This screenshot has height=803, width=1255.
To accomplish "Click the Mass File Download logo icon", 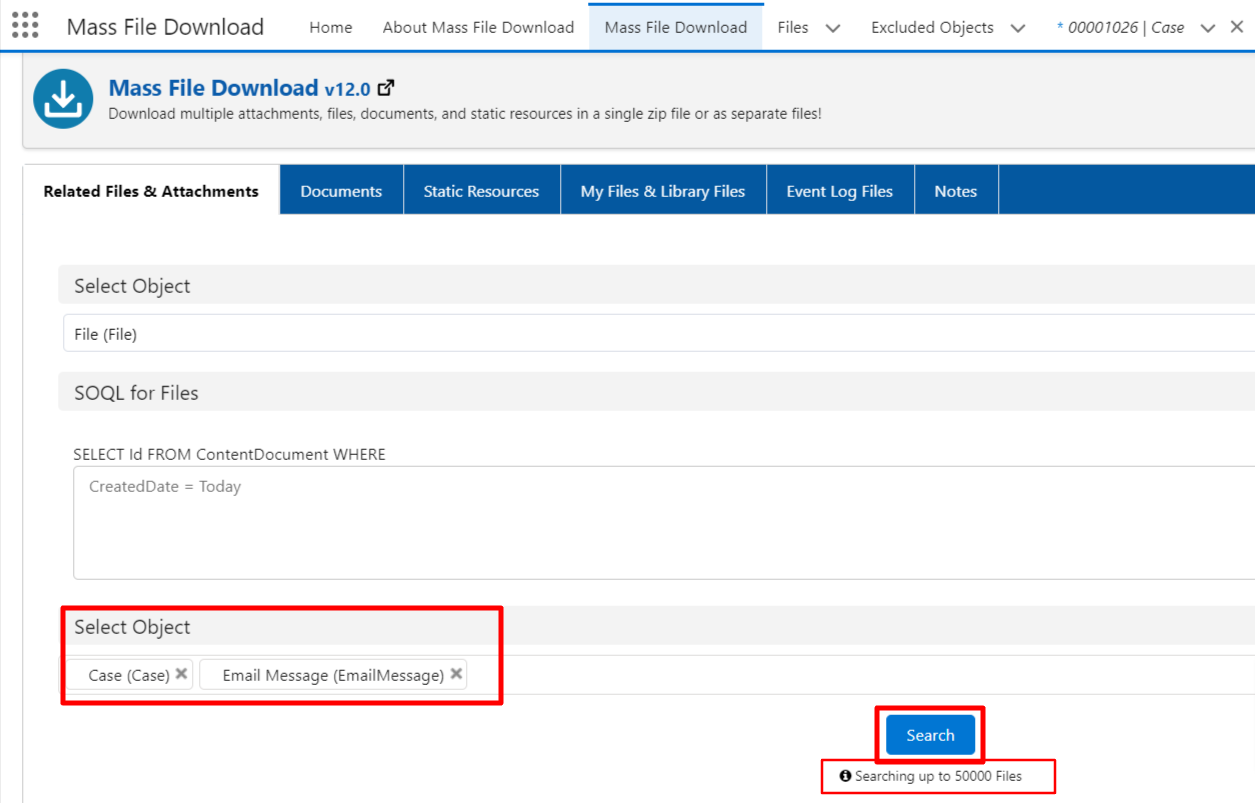I will pyautogui.click(x=63, y=100).
